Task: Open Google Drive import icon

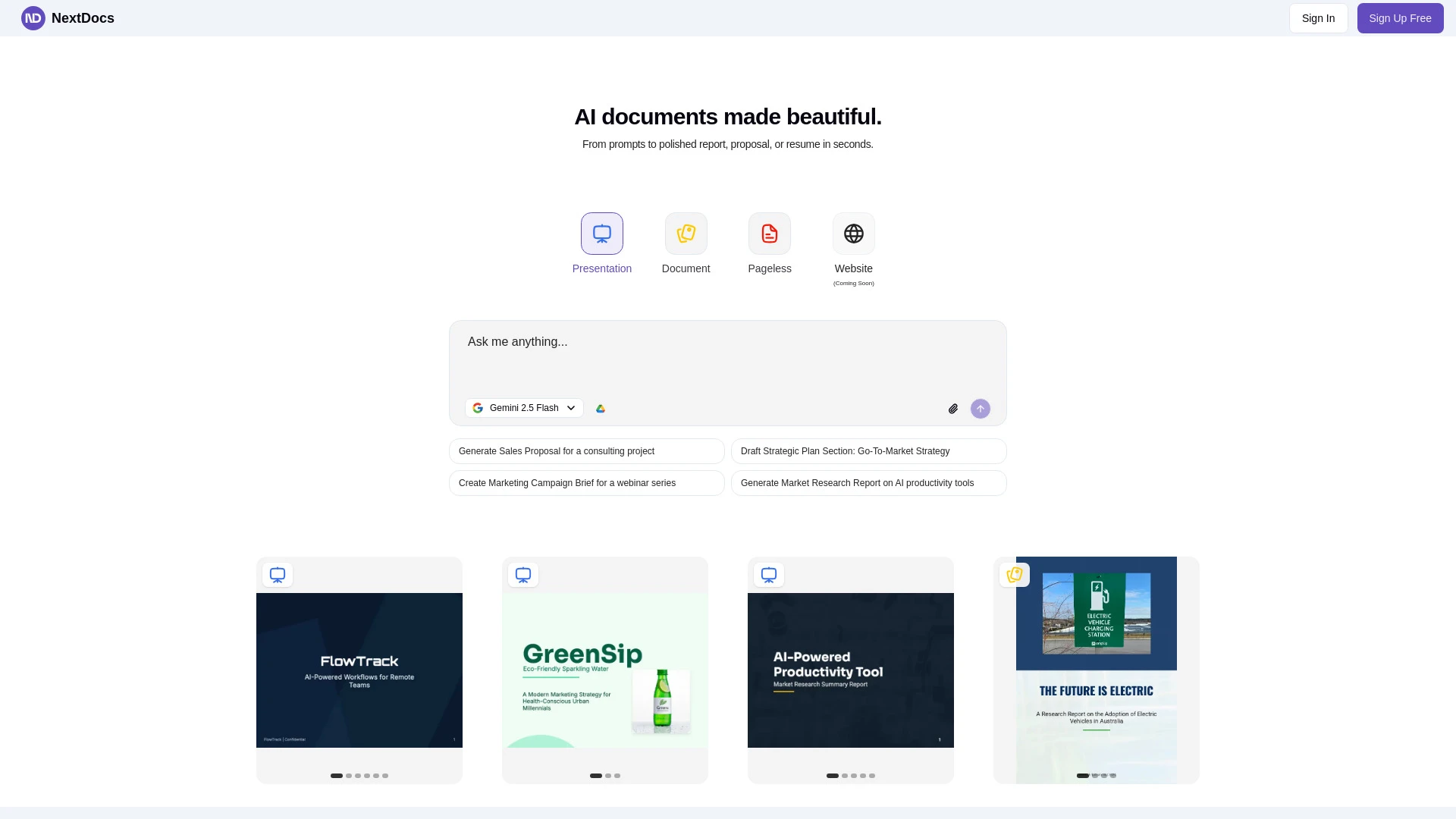Action: 601,408
